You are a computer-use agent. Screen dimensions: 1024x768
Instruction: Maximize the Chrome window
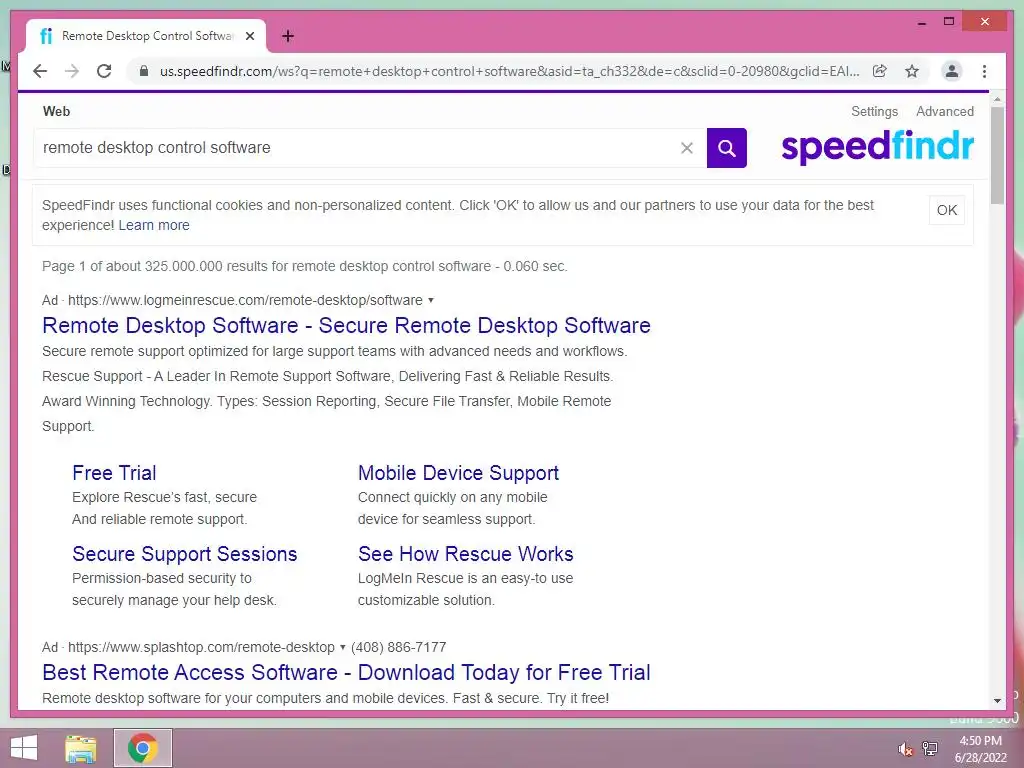coord(949,22)
